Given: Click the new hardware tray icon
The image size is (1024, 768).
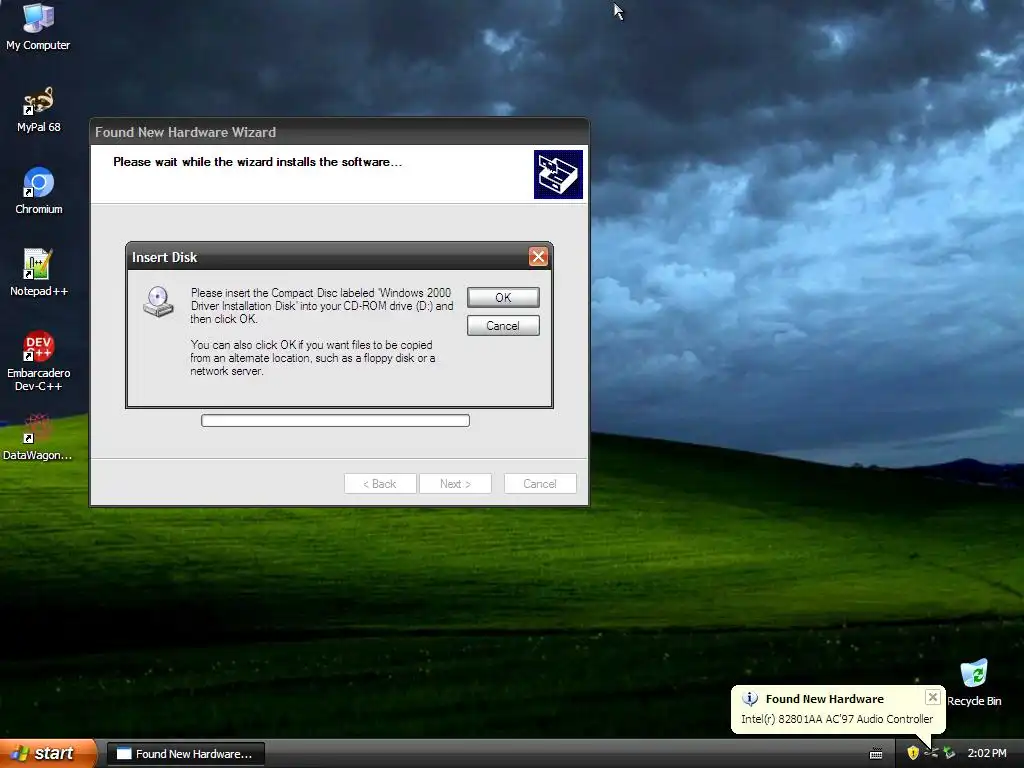Looking at the screenshot, I should [x=950, y=753].
